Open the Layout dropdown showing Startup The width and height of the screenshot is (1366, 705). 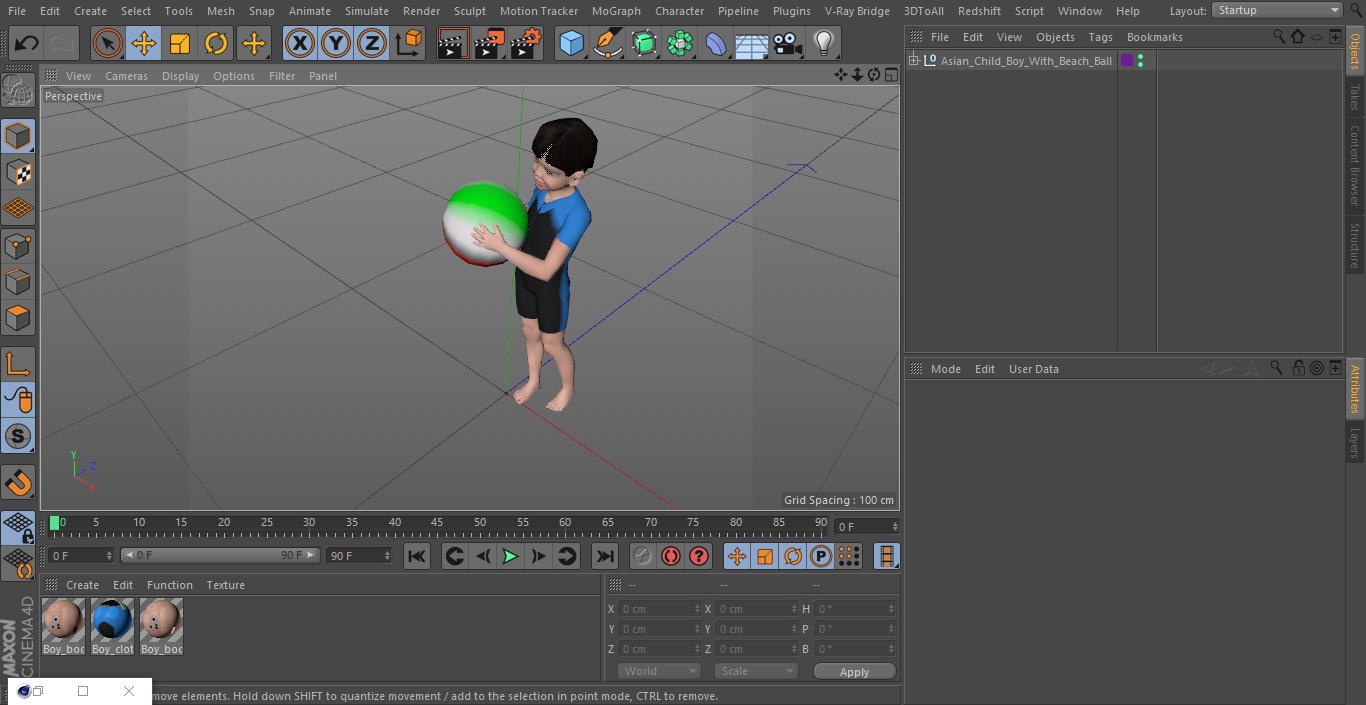point(1277,10)
